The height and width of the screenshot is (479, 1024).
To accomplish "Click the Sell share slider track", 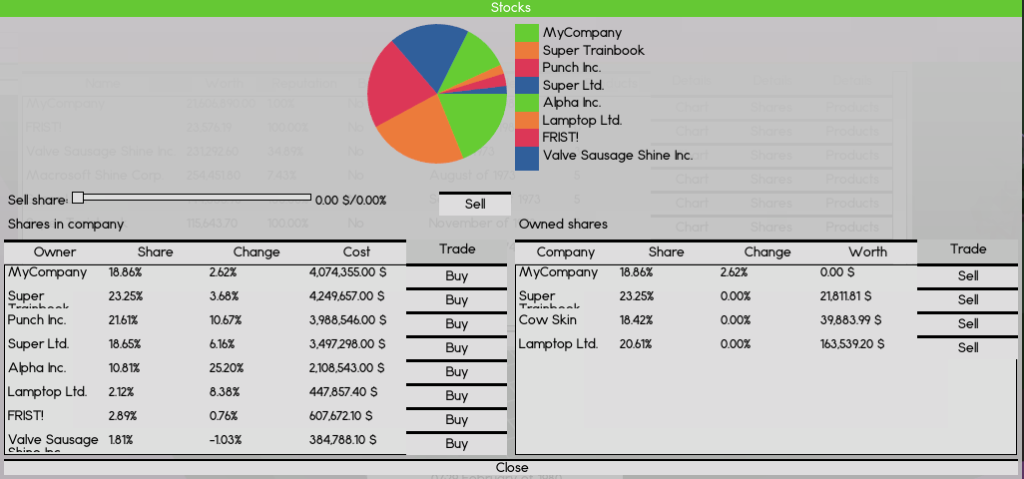I will pyautogui.click(x=191, y=197).
